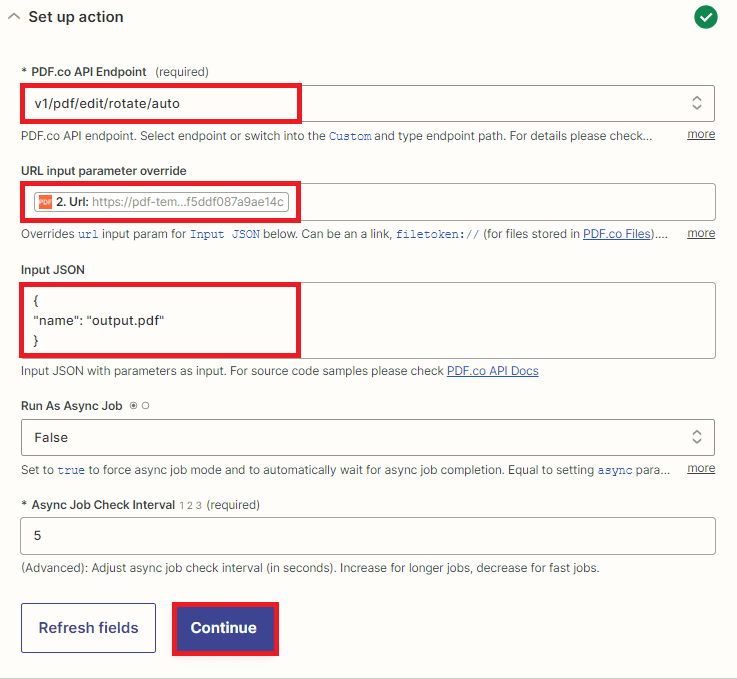Open the PDF.co API Docs link
The image size is (737, 679).
click(x=492, y=371)
